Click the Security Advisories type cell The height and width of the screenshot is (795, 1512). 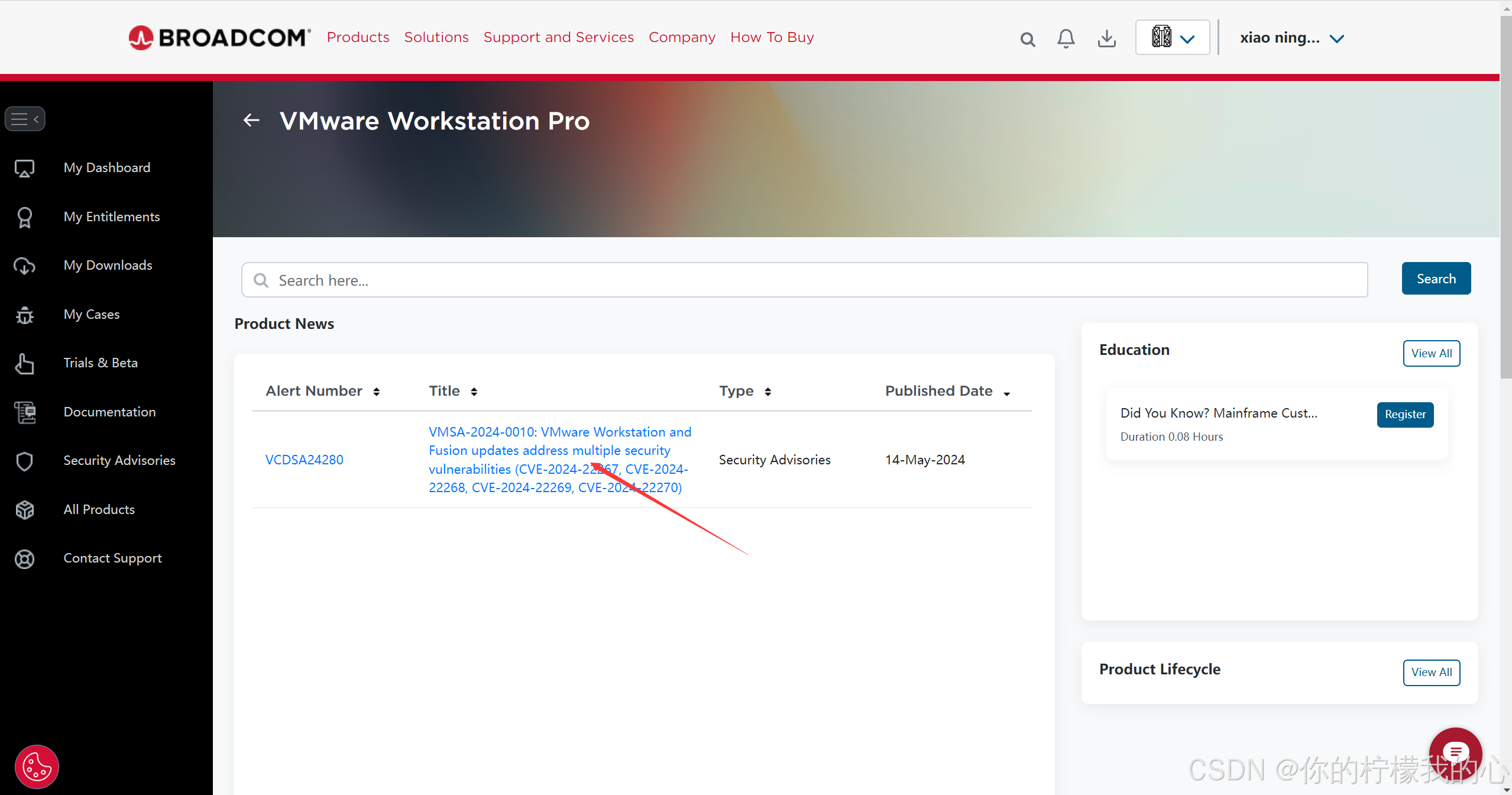tap(775, 460)
